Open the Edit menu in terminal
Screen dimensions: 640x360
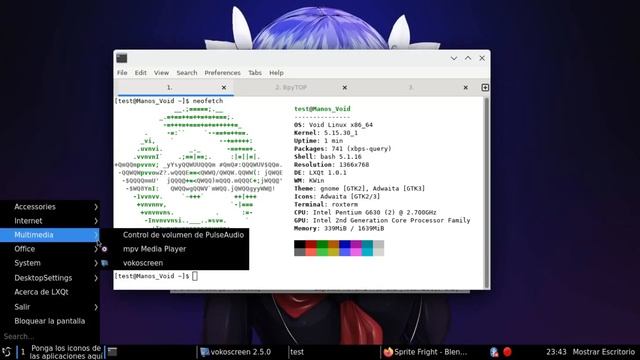point(140,73)
